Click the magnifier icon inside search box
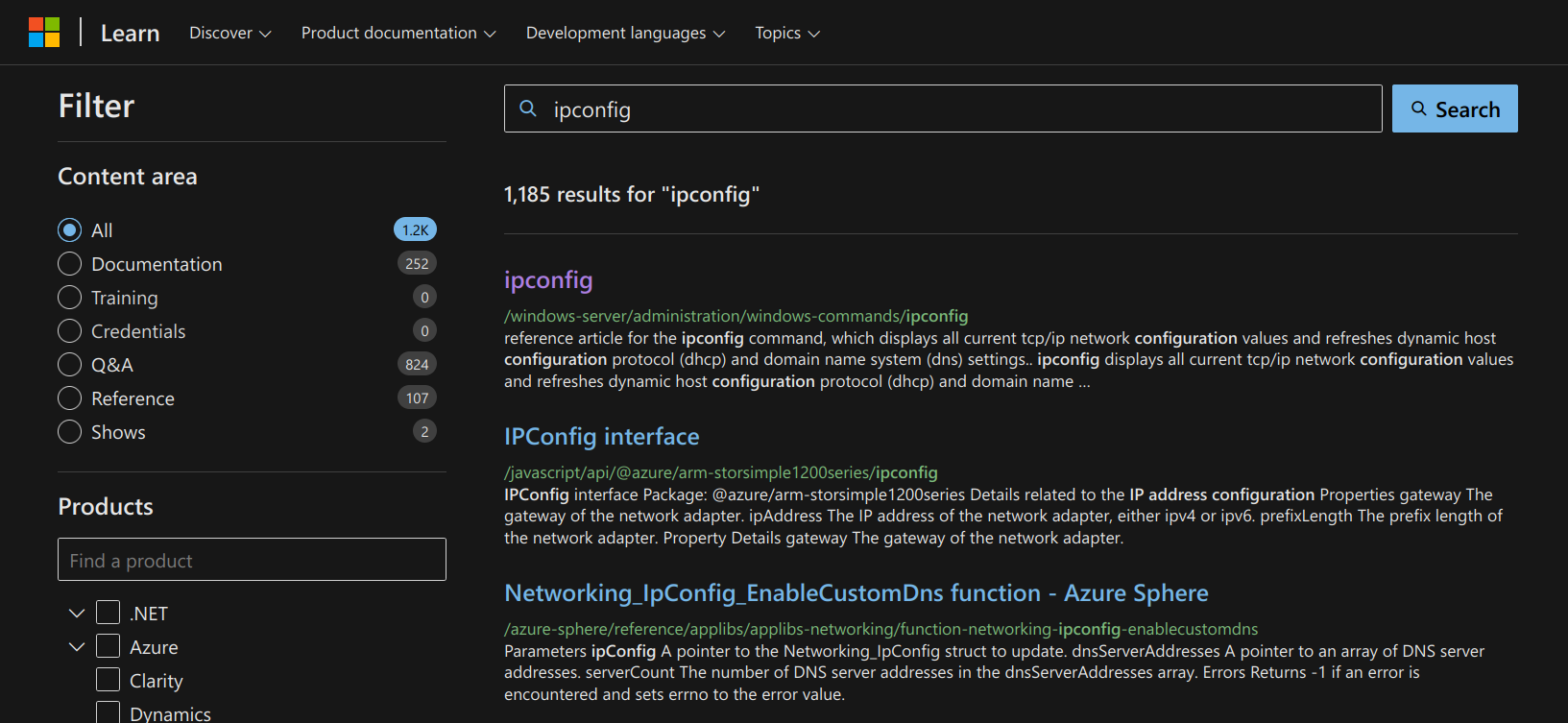 pyautogui.click(x=528, y=108)
